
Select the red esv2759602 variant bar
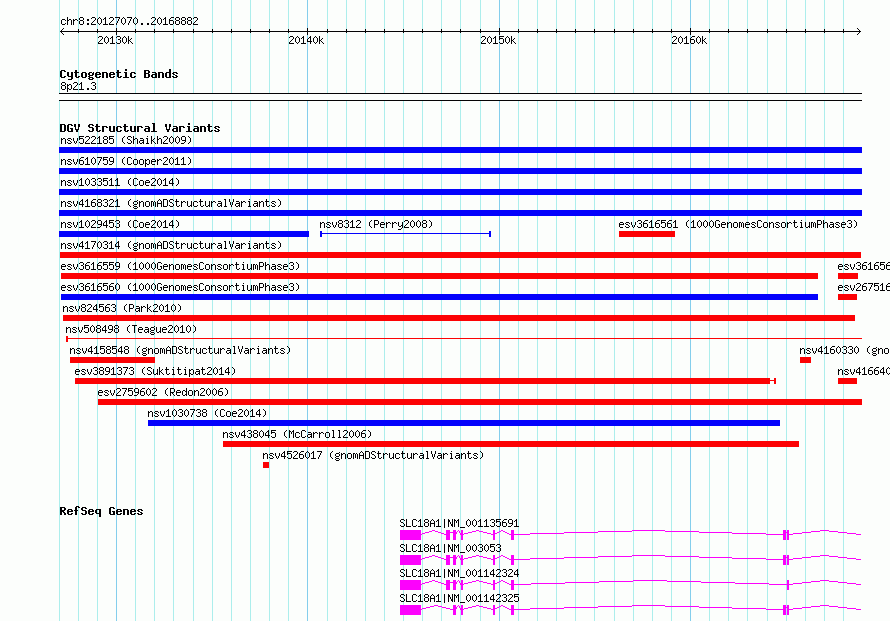click(x=480, y=402)
